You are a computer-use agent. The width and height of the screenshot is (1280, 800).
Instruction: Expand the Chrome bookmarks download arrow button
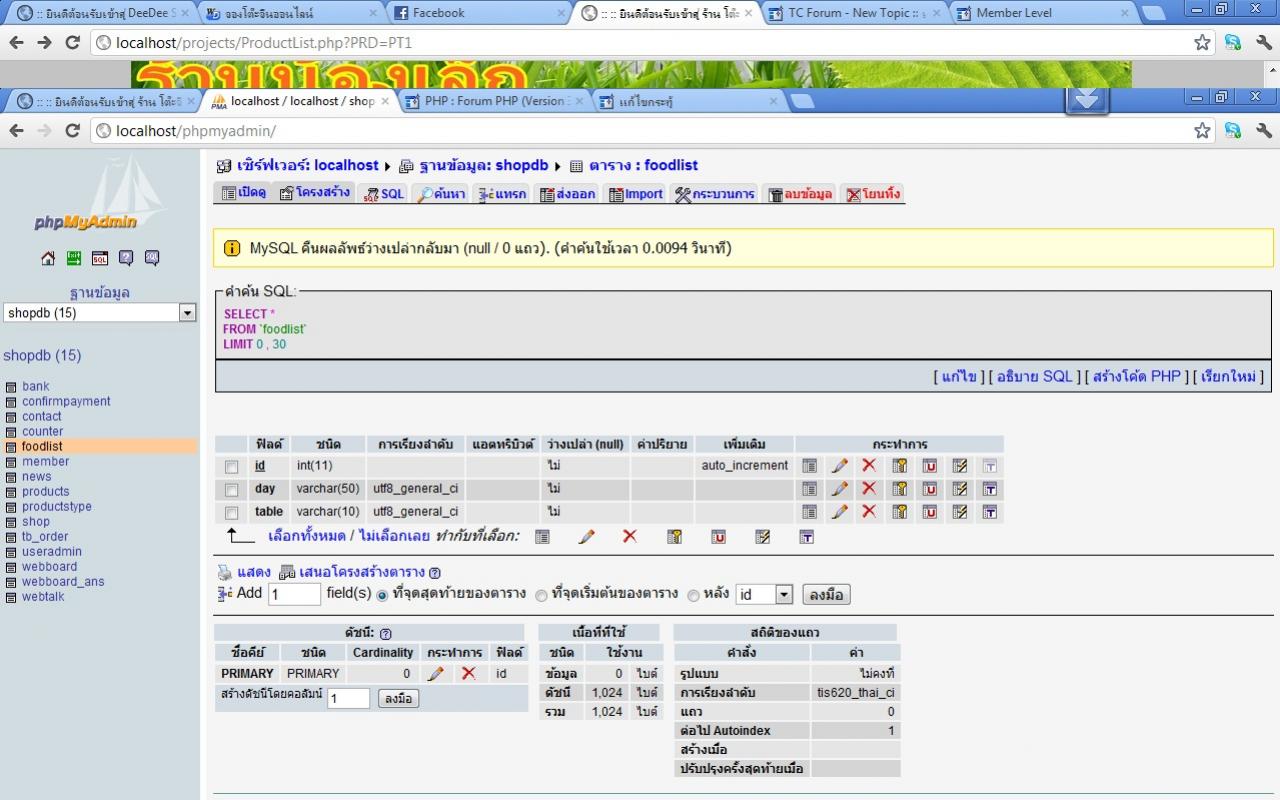coord(1087,99)
